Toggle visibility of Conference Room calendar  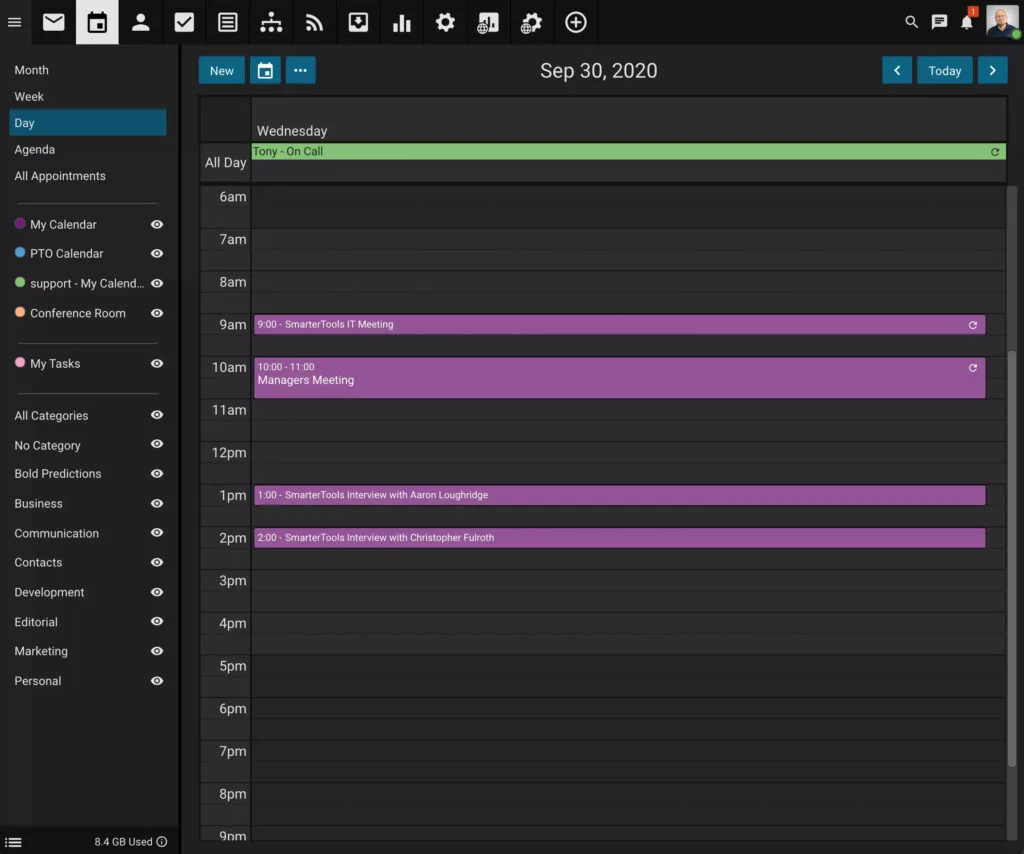pos(157,313)
